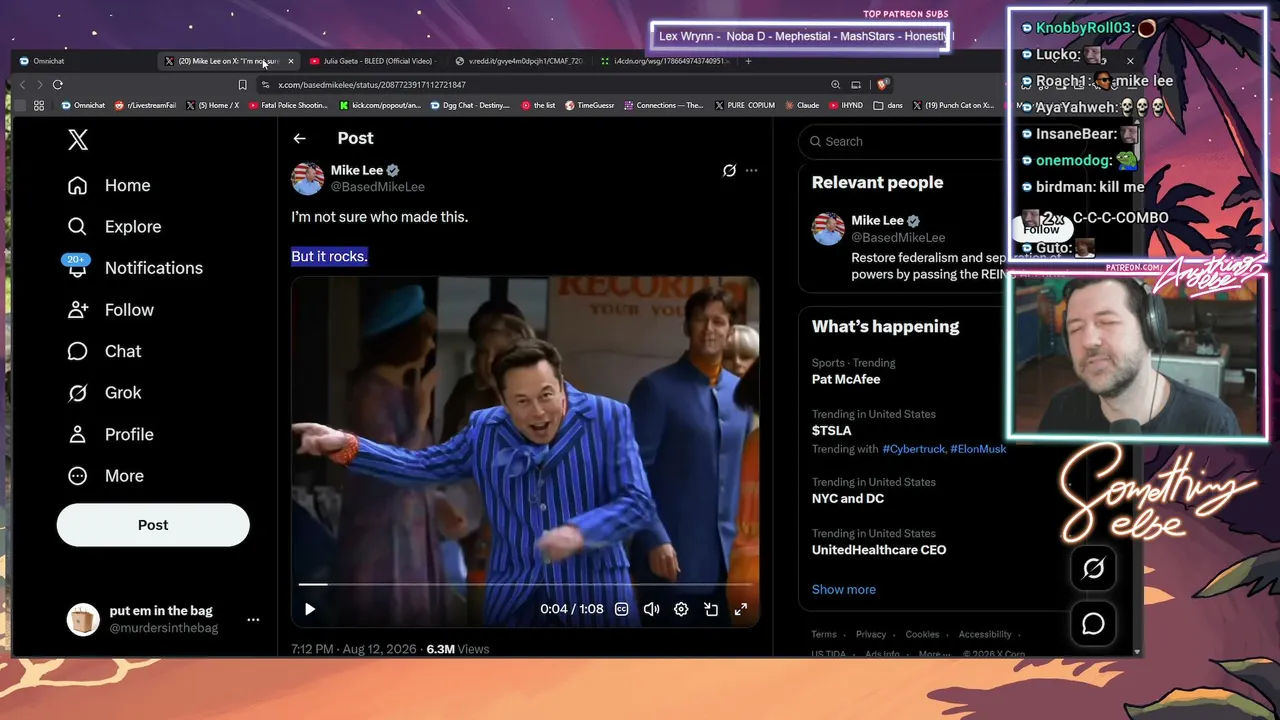Open a new browser tab
Viewport: 1280px width, 720px height.
point(748,61)
